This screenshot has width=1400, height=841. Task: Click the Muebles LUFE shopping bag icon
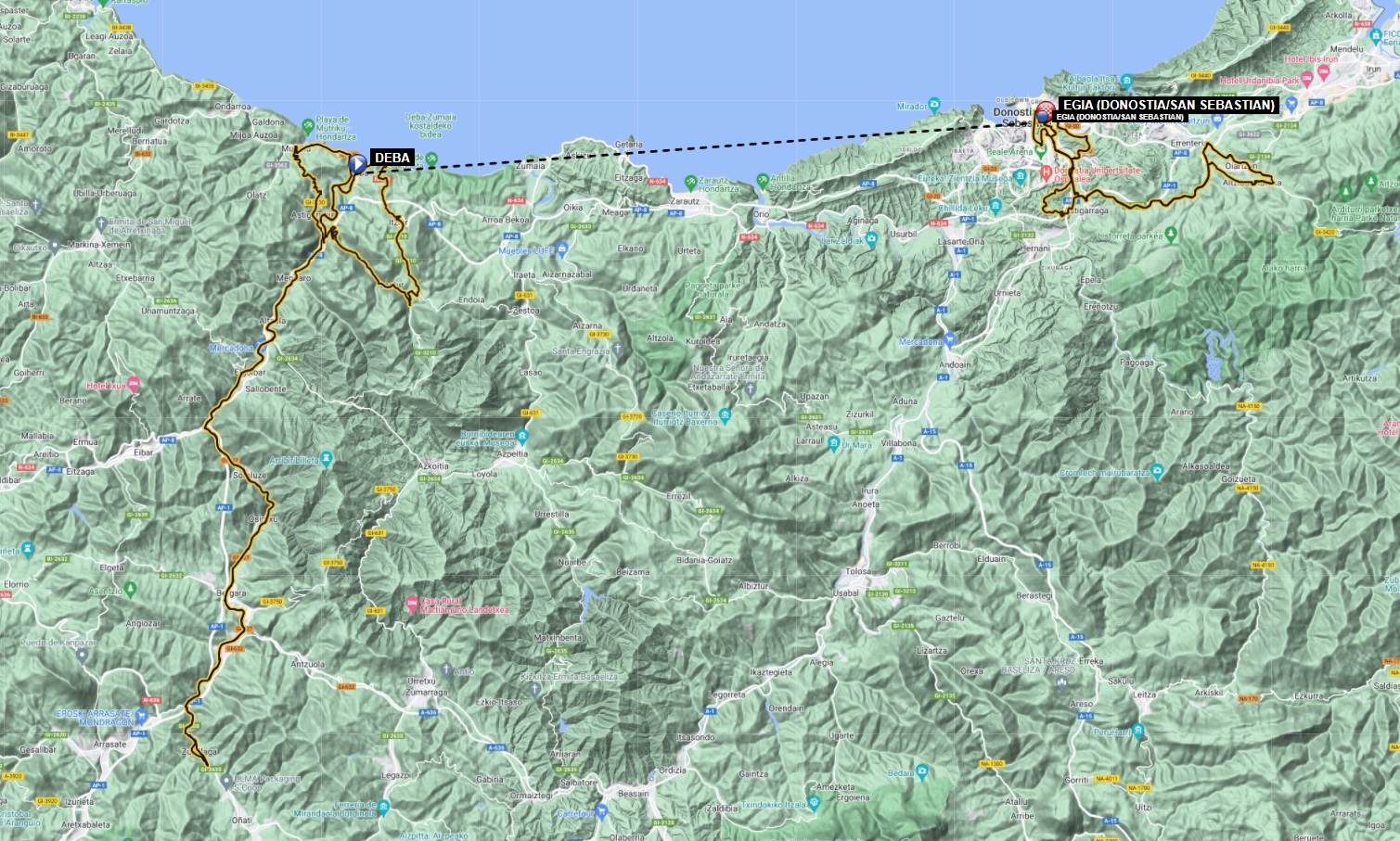[x=562, y=250]
